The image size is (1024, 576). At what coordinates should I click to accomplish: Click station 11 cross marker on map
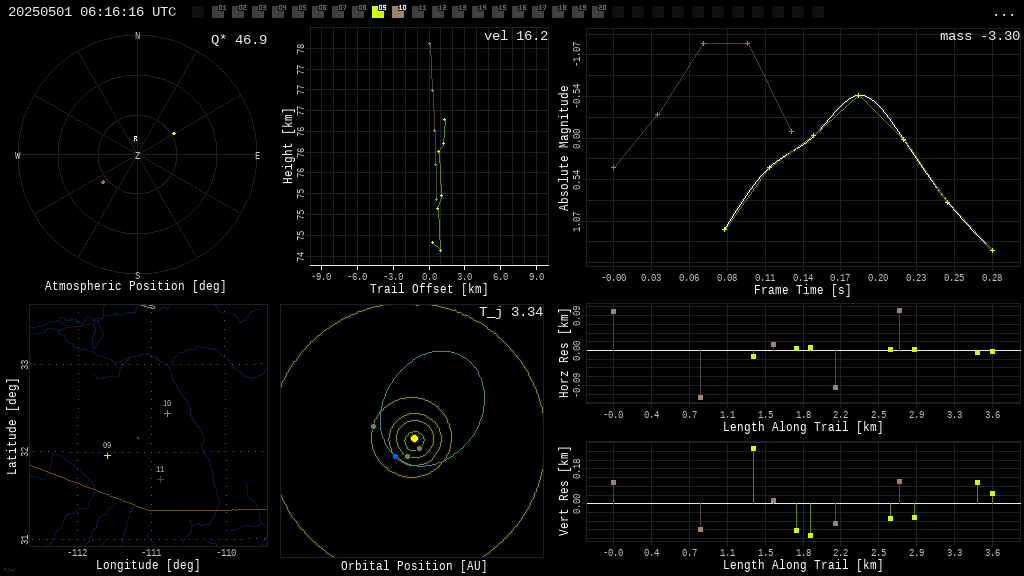point(160,479)
